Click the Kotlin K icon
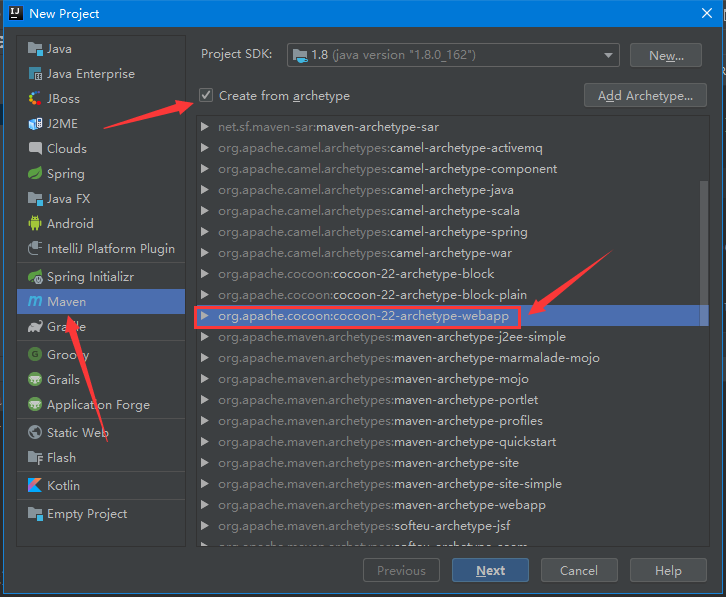This screenshot has height=597, width=726. [35, 485]
